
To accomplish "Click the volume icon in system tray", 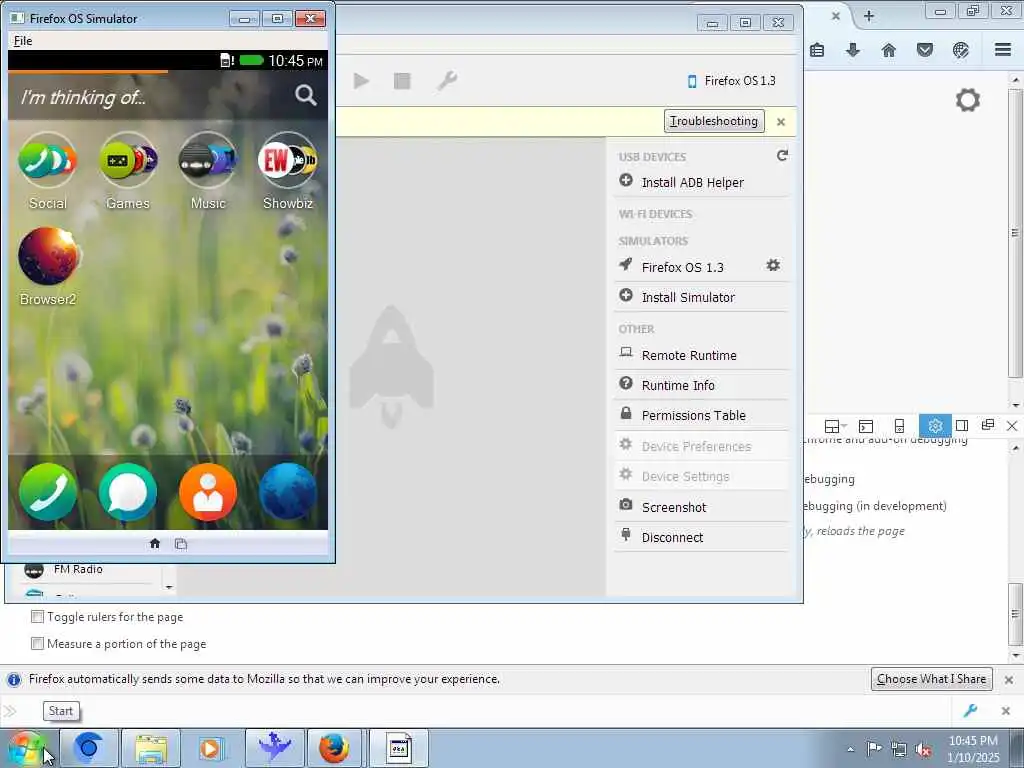I will click(x=923, y=749).
